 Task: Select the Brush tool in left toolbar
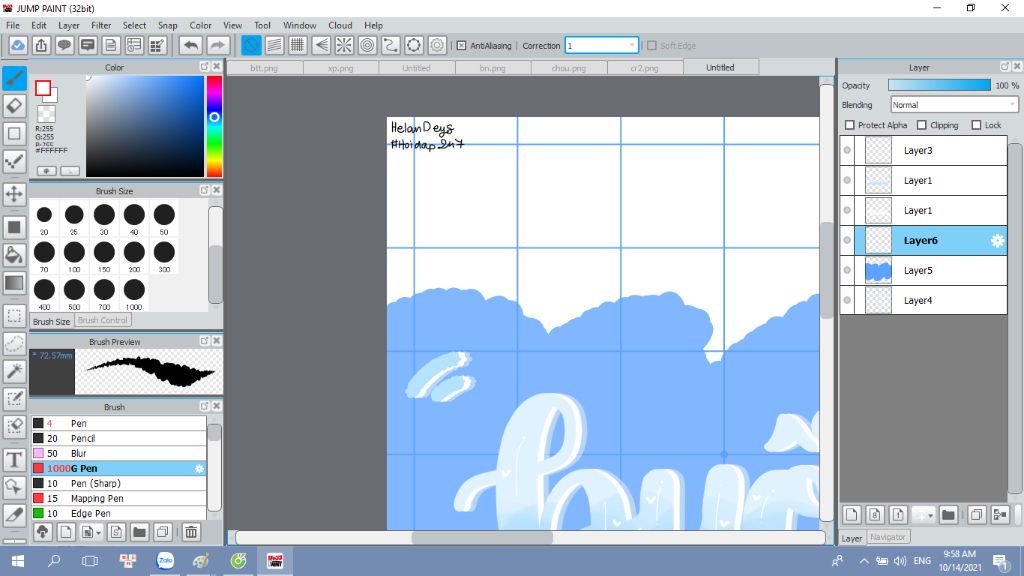pyautogui.click(x=14, y=78)
